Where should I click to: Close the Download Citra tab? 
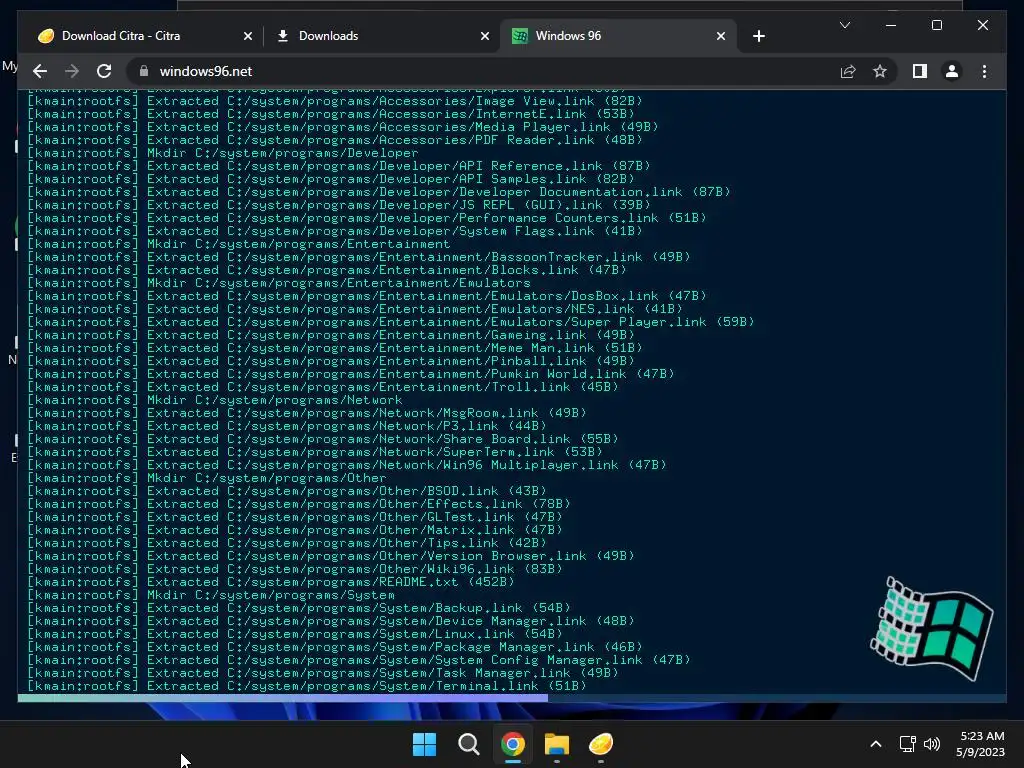[248, 36]
